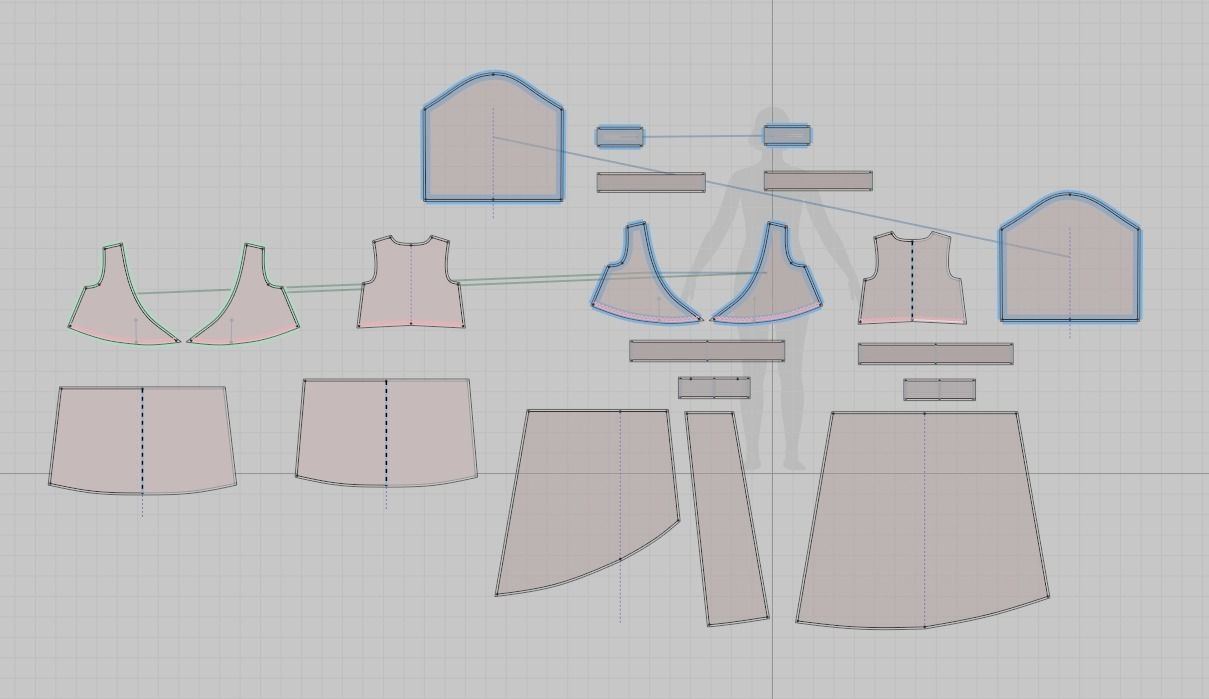
Task: Select the trapezoid skirt panel left of center
Action: tap(387, 430)
